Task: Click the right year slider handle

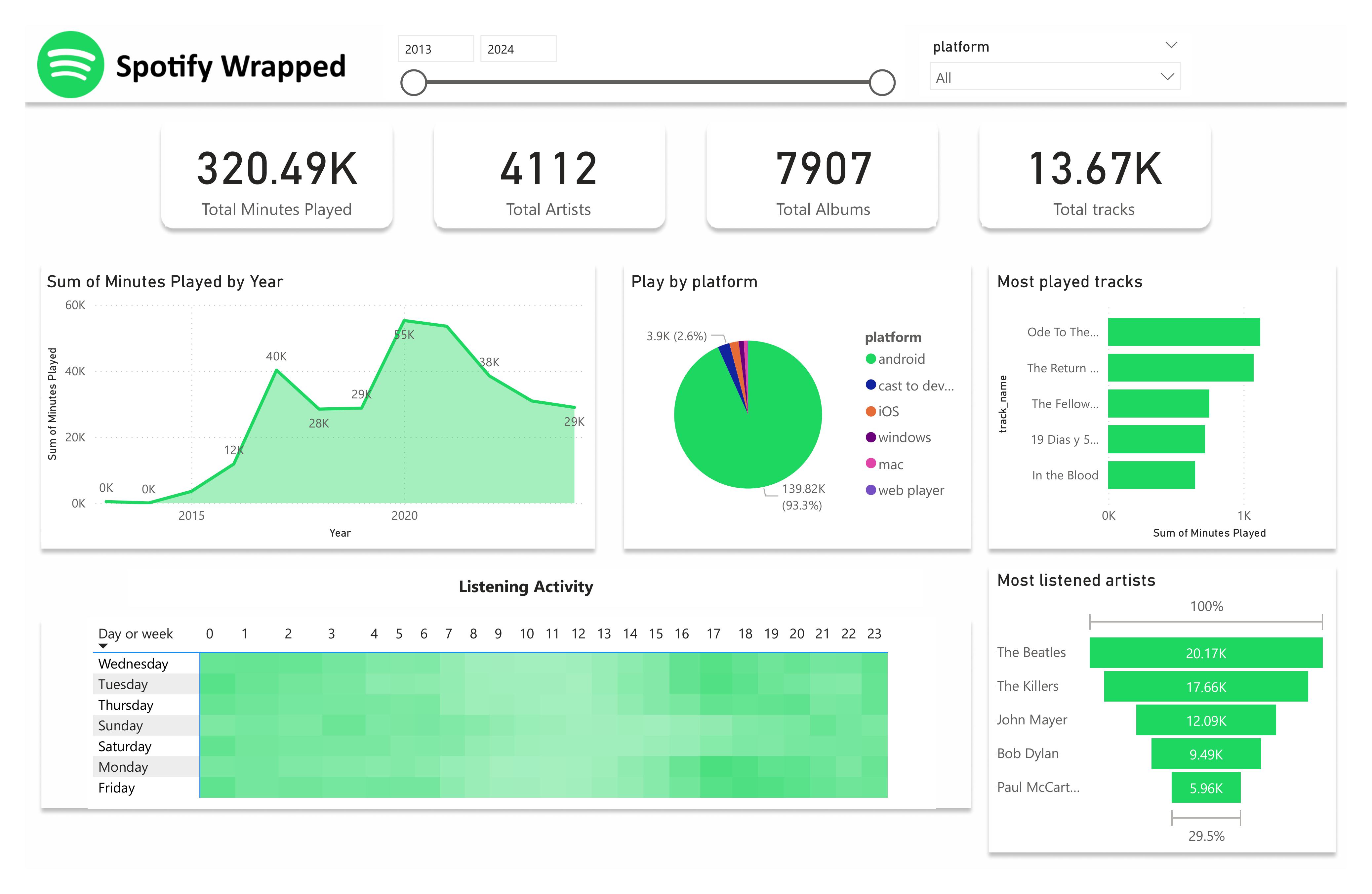Action: pyautogui.click(x=882, y=82)
